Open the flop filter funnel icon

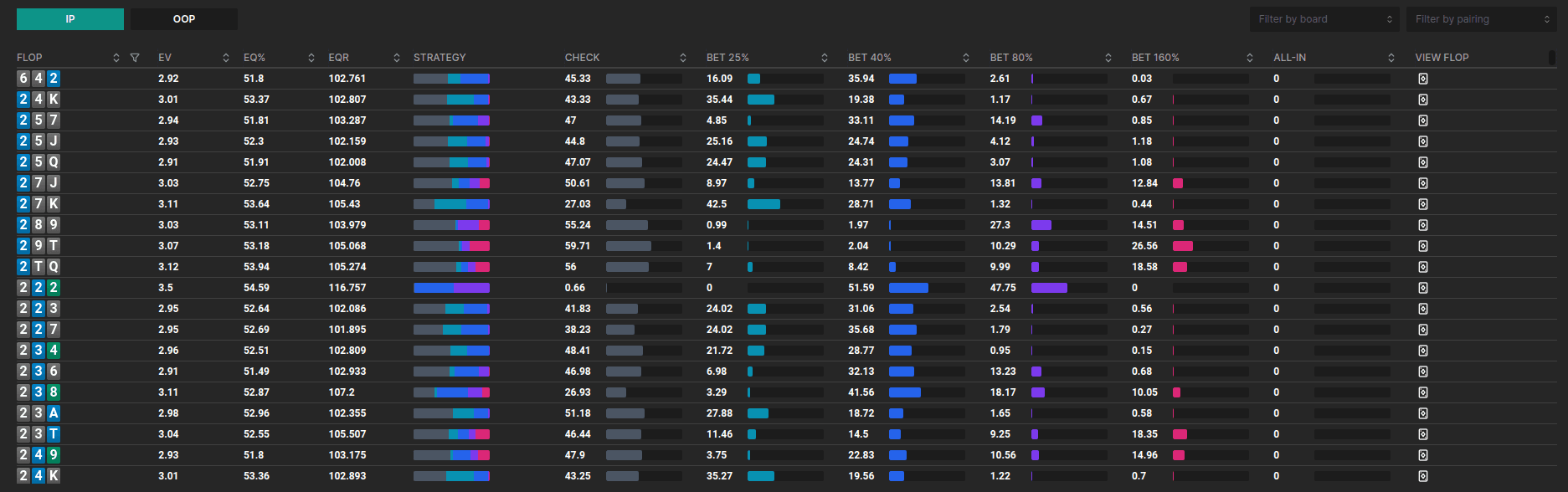point(135,58)
